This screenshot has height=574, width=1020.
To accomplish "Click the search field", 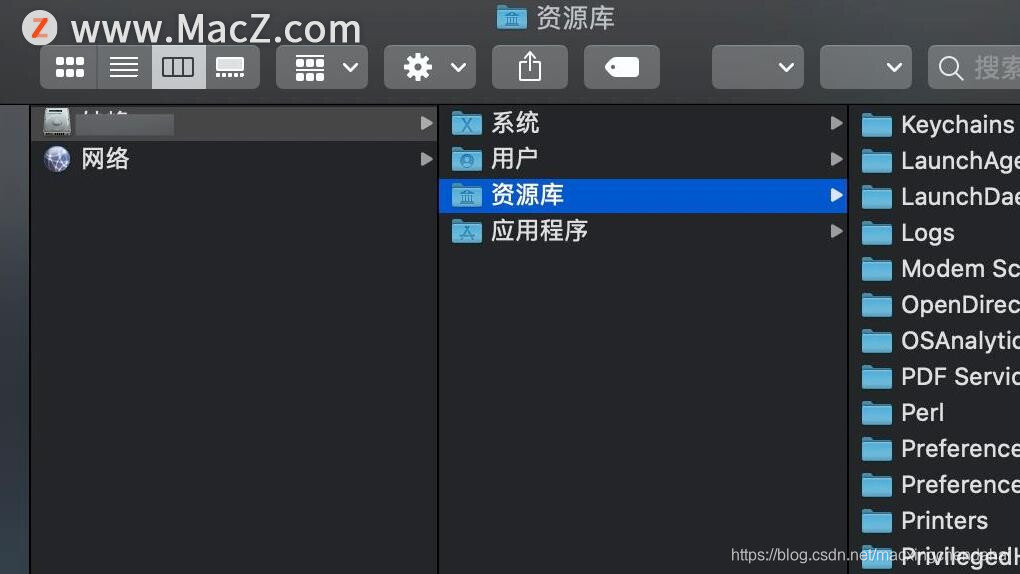I will [x=974, y=67].
